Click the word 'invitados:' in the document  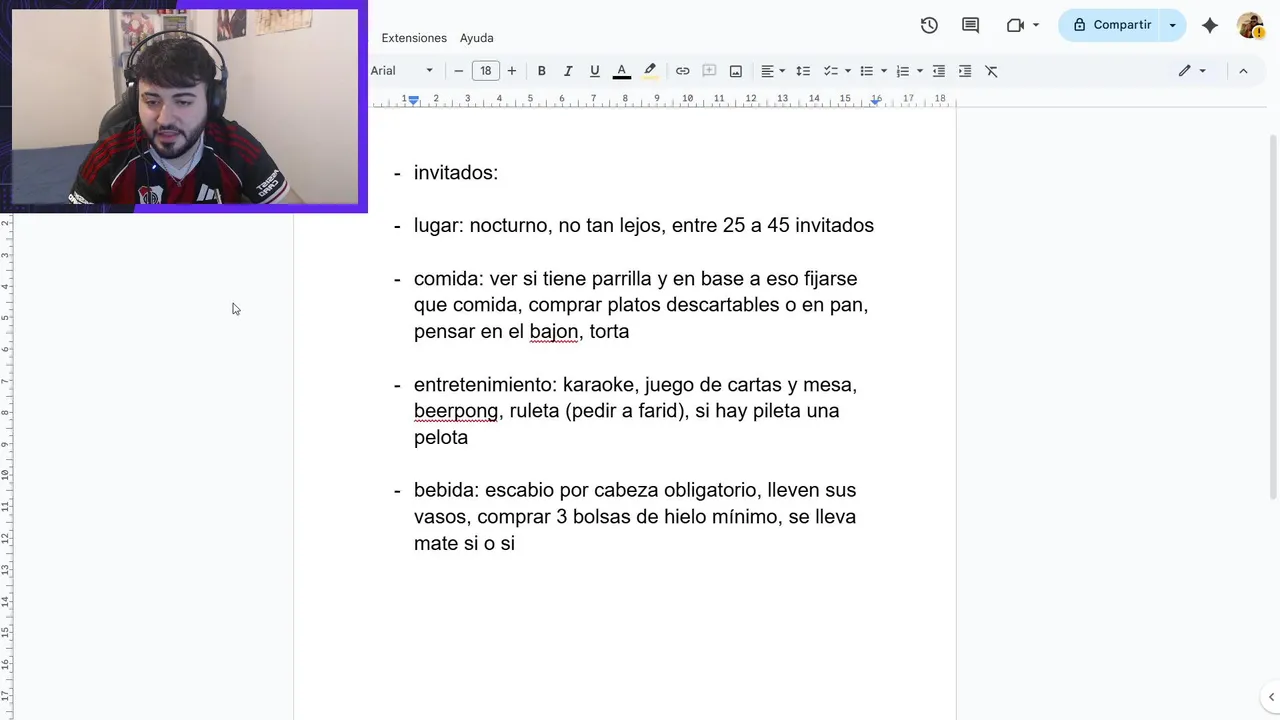[x=456, y=172]
